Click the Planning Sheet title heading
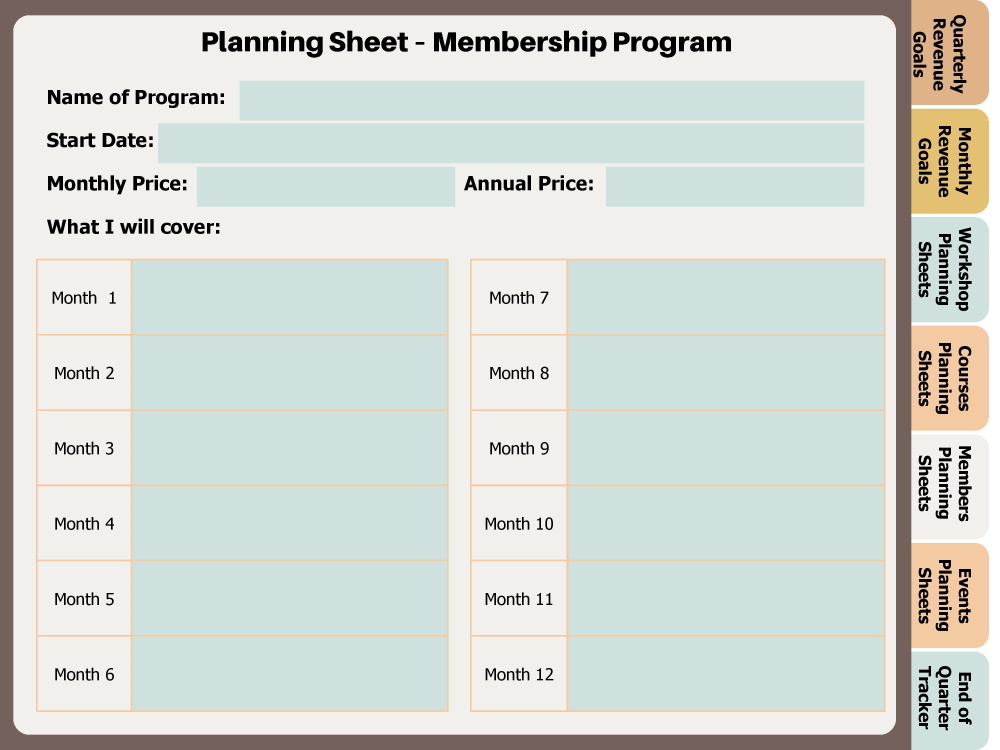 [466, 42]
